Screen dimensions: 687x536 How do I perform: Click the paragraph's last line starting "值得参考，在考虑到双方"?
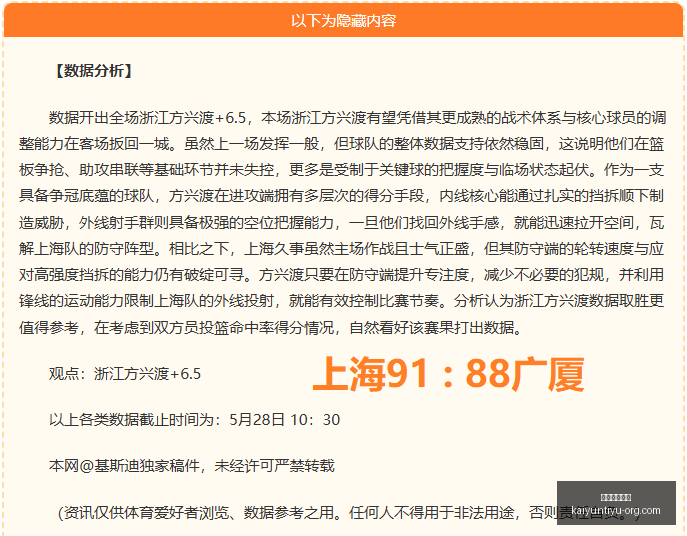[x=272, y=327]
